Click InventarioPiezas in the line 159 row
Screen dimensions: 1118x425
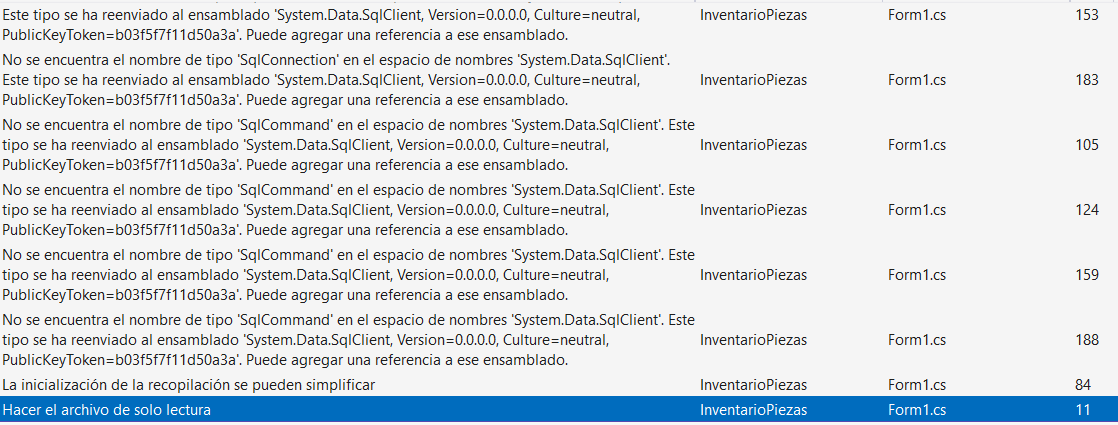(x=753, y=274)
